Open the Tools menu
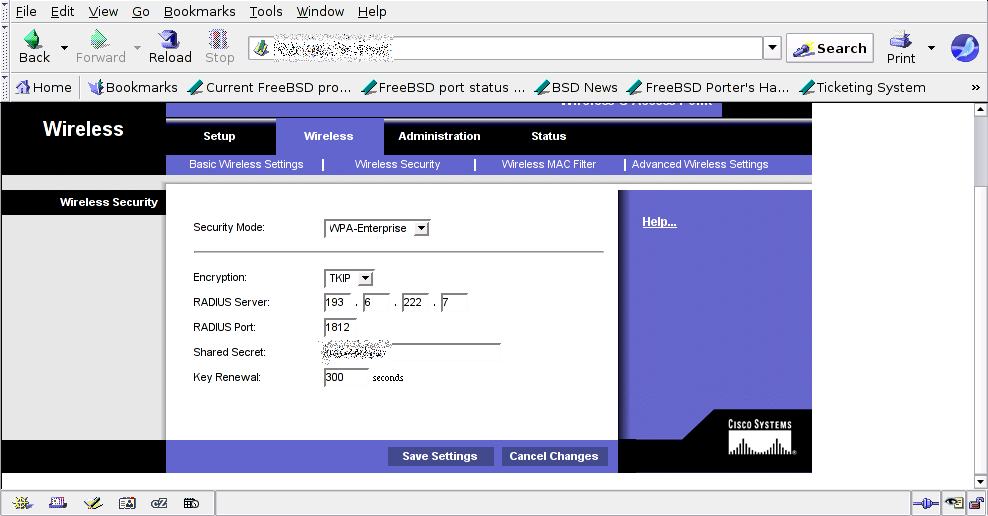988x516 pixels. click(x=266, y=11)
